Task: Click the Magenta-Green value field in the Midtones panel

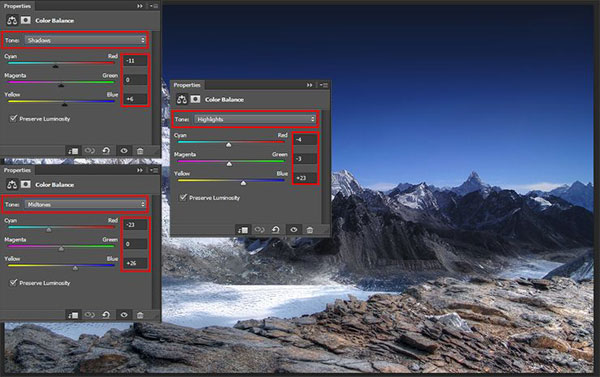Action: click(x=135, y=244)
